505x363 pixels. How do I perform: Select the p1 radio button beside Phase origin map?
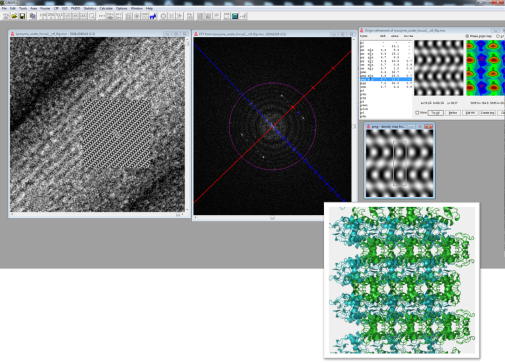point(498,36)
